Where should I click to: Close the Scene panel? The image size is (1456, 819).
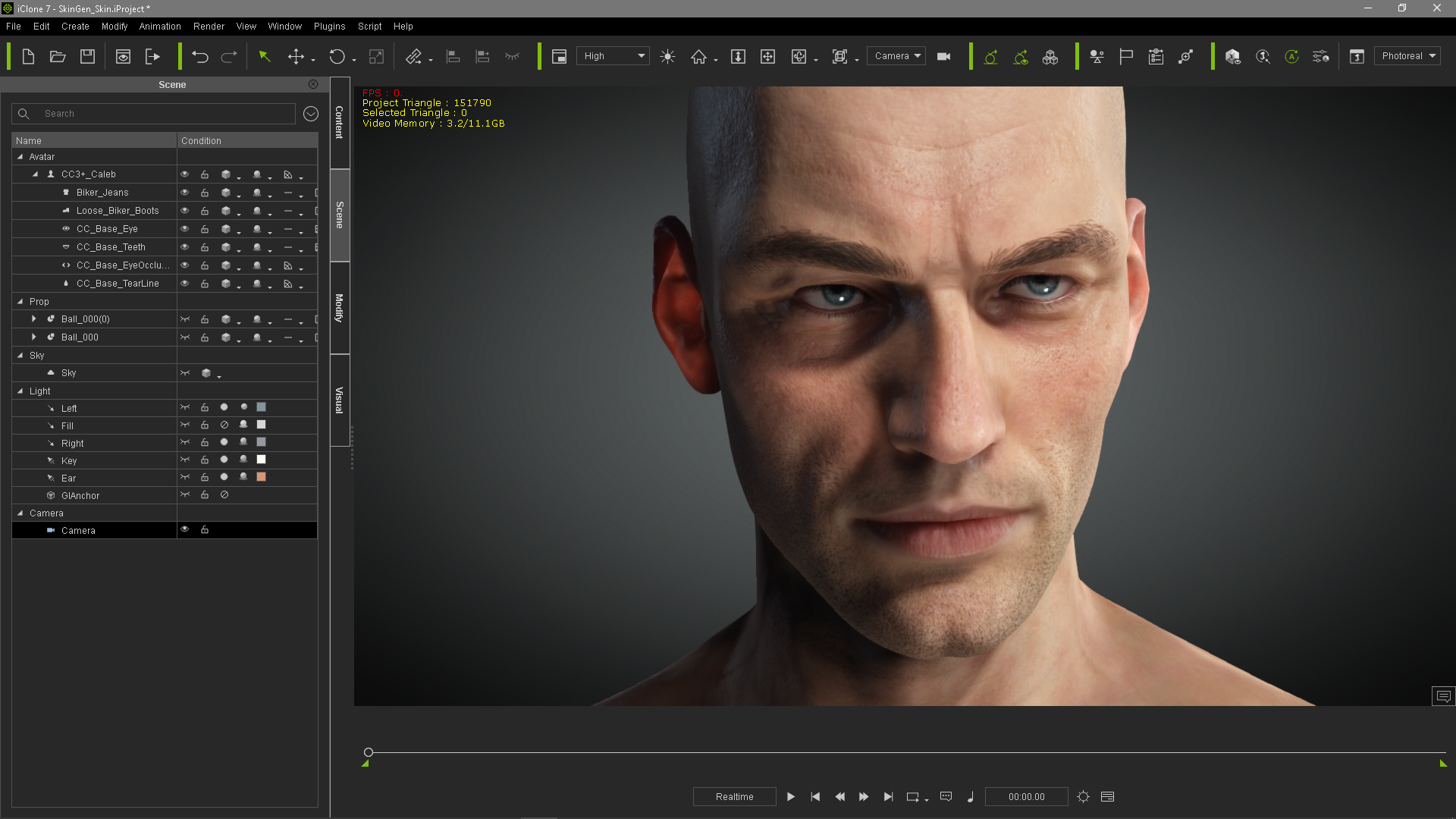(x=313, y=84)
